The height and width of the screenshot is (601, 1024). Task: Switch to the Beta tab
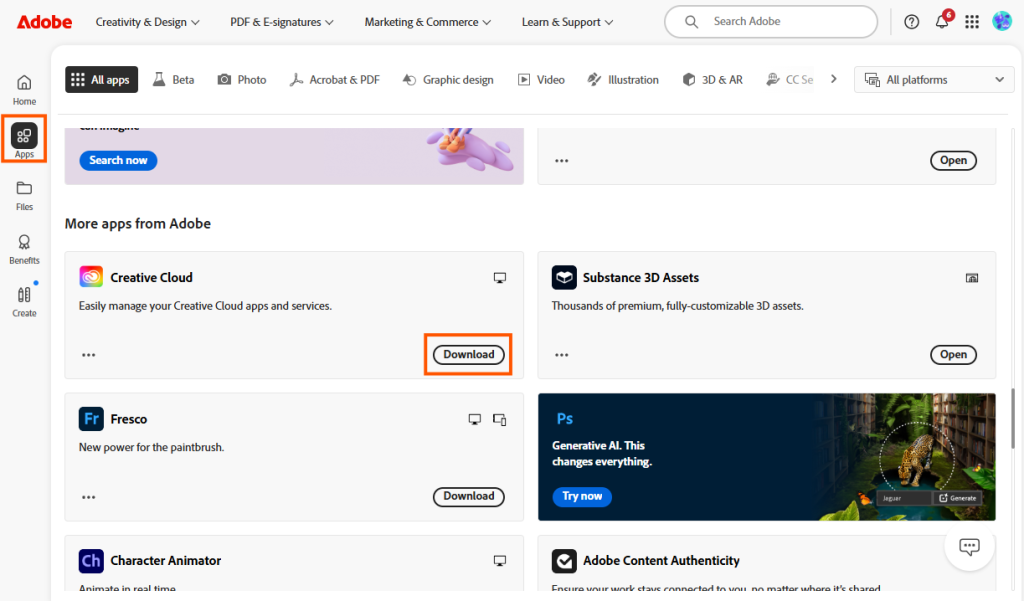(174, 80)
